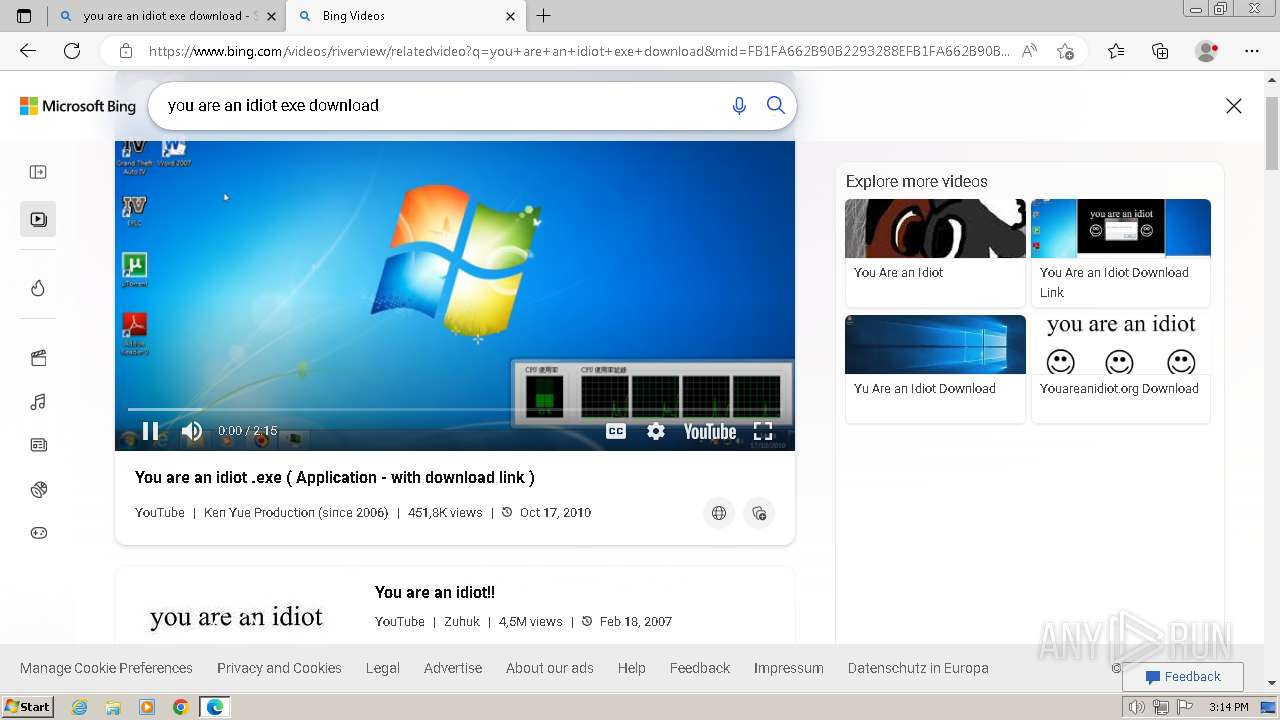The height and width of the screenshot is (720, 1280).
Task: Close the Bing Videos tab
Action: [x=511, y=16]
